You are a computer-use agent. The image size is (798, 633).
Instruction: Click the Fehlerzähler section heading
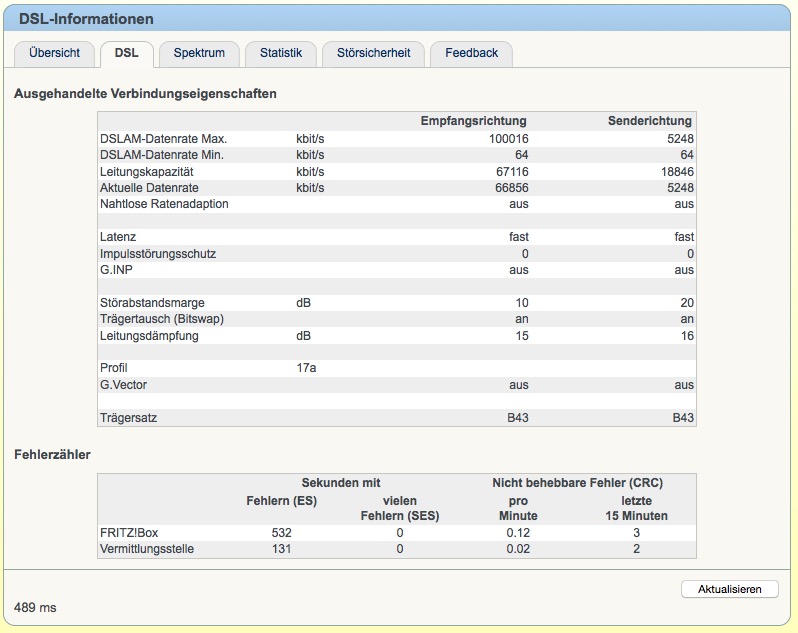(x=52, y=454)
